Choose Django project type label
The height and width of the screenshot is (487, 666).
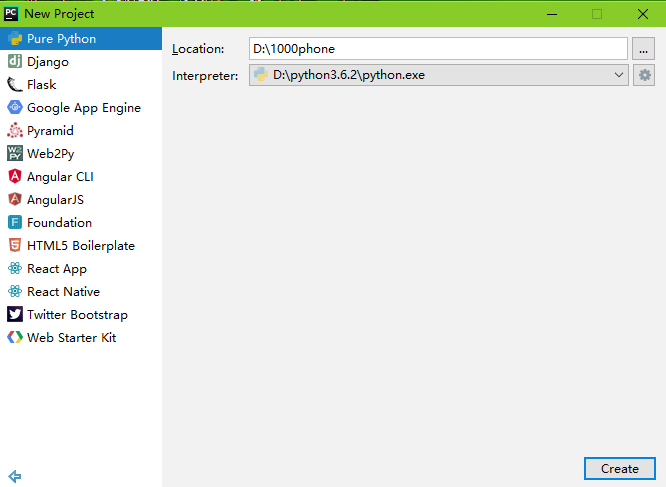pyautogui.click(x=48, y=62)
